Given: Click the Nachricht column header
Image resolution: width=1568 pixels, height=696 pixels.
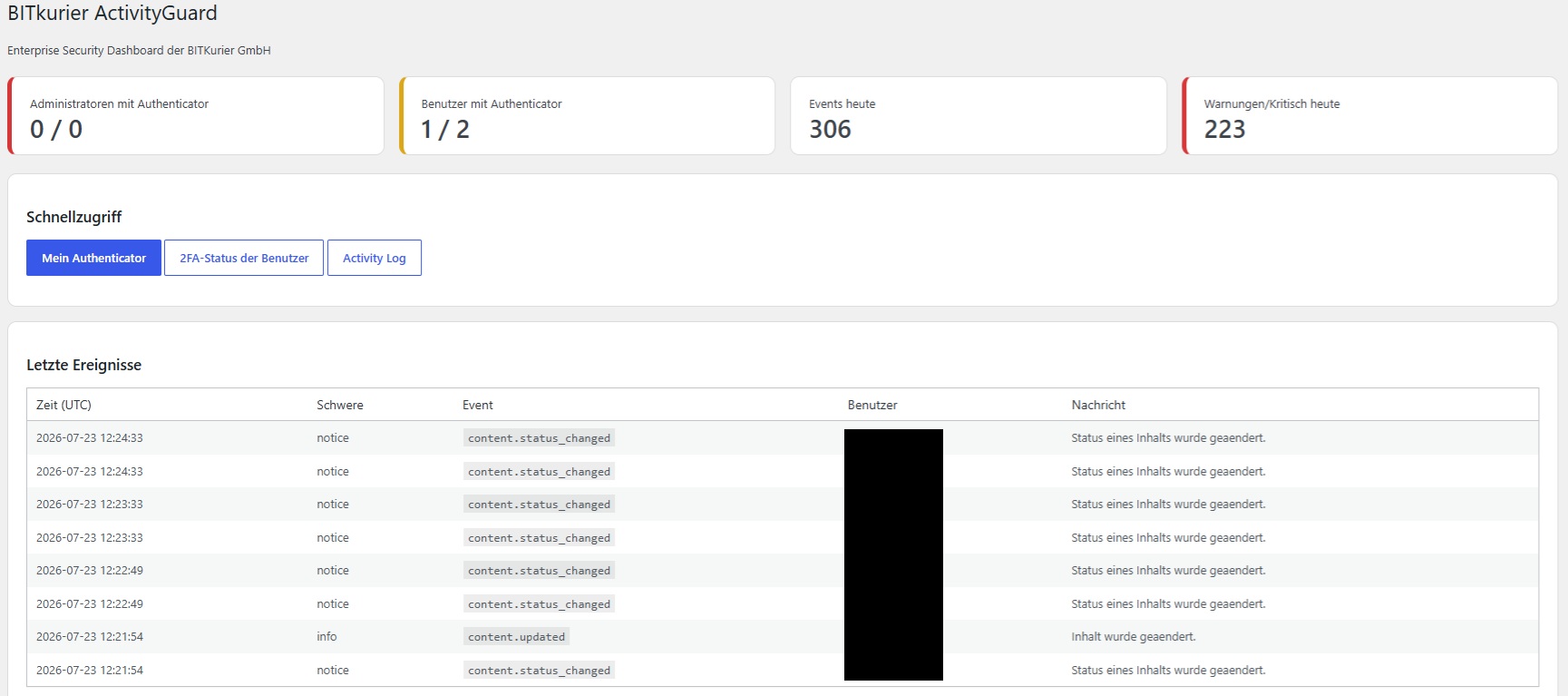Looking at the screenshot, I should coord(1098,405).
